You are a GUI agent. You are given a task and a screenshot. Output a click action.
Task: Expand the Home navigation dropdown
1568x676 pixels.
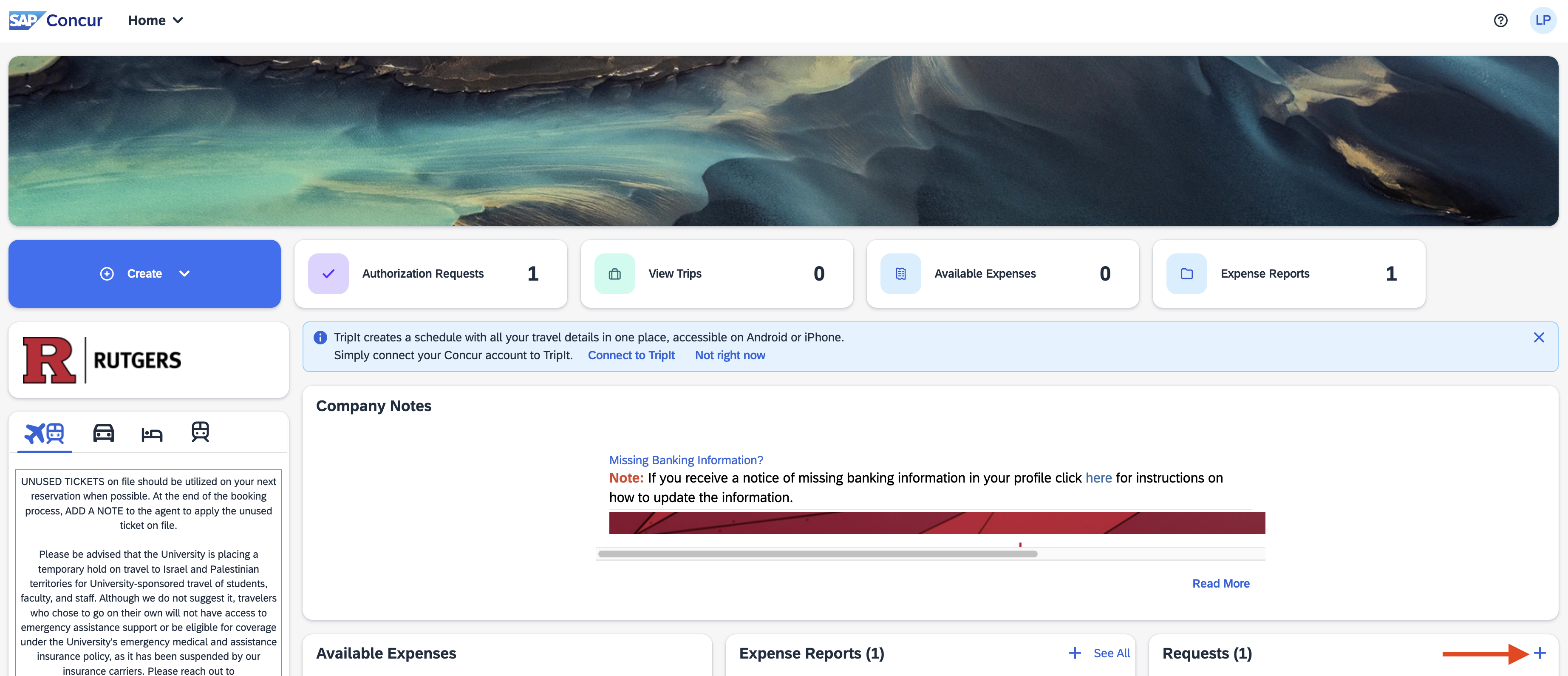point(155,21)
